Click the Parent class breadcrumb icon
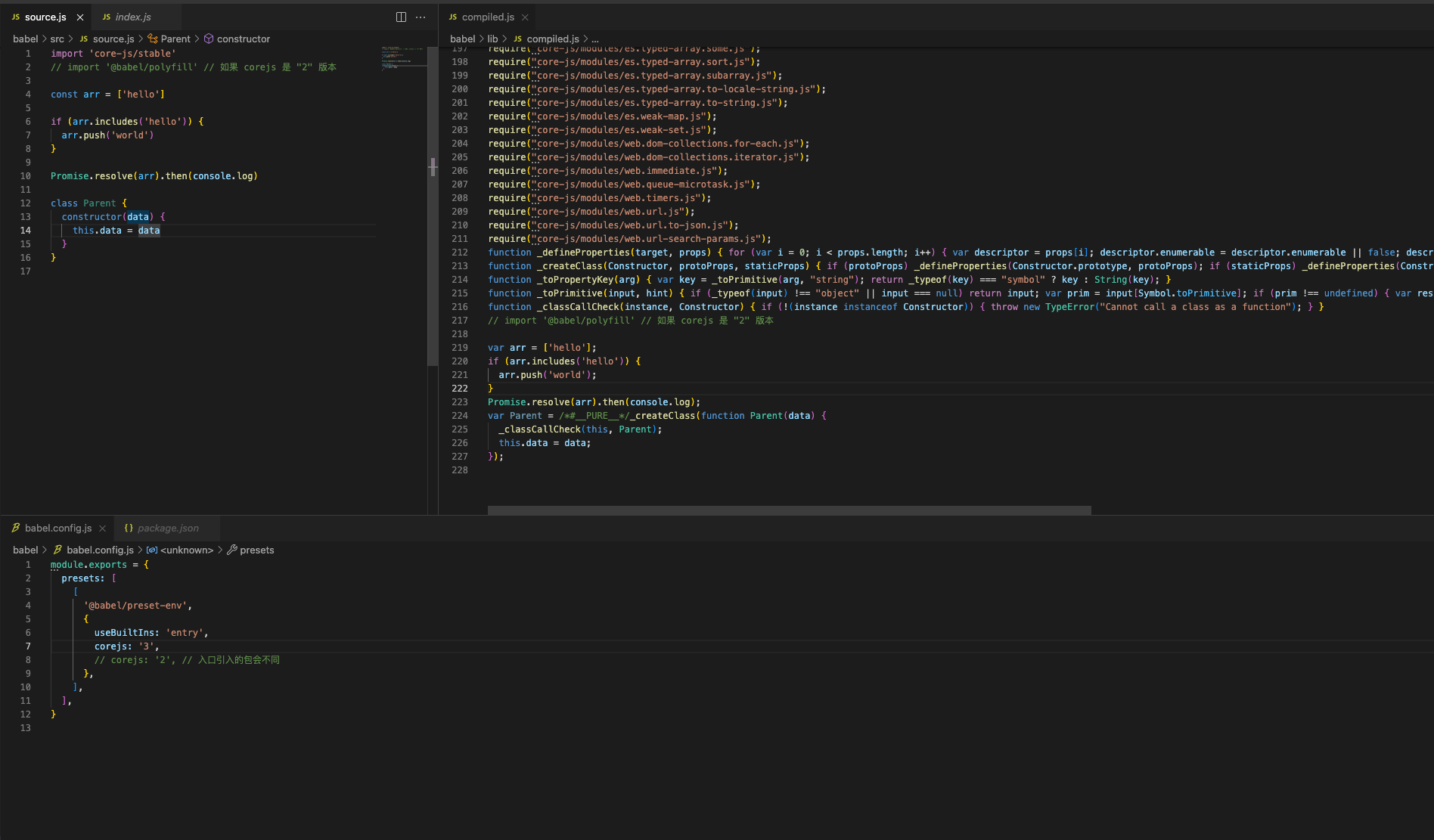1434x840 pixels. 153,39
